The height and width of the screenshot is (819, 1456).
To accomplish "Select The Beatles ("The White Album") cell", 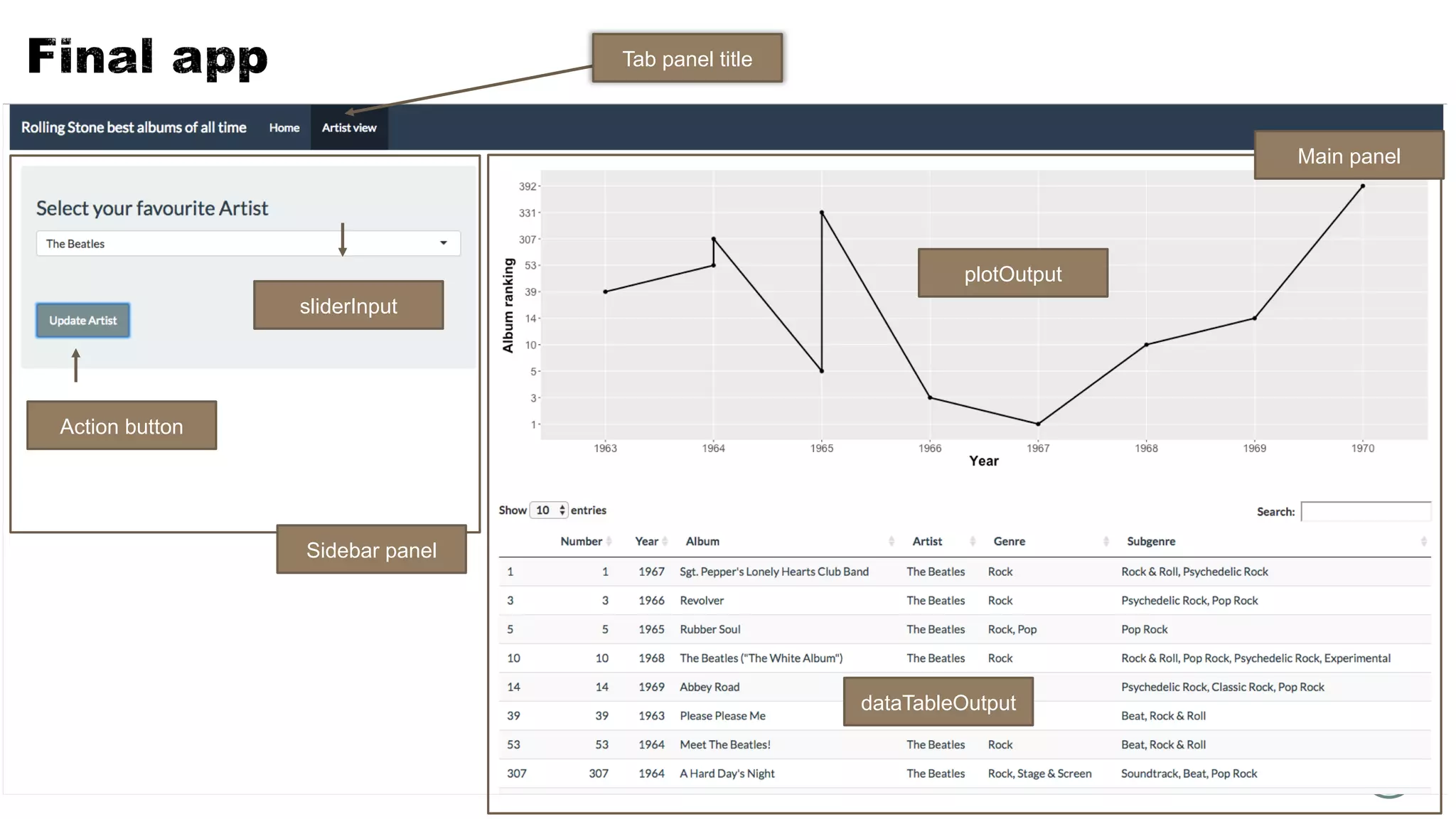I will click(761, 658).
